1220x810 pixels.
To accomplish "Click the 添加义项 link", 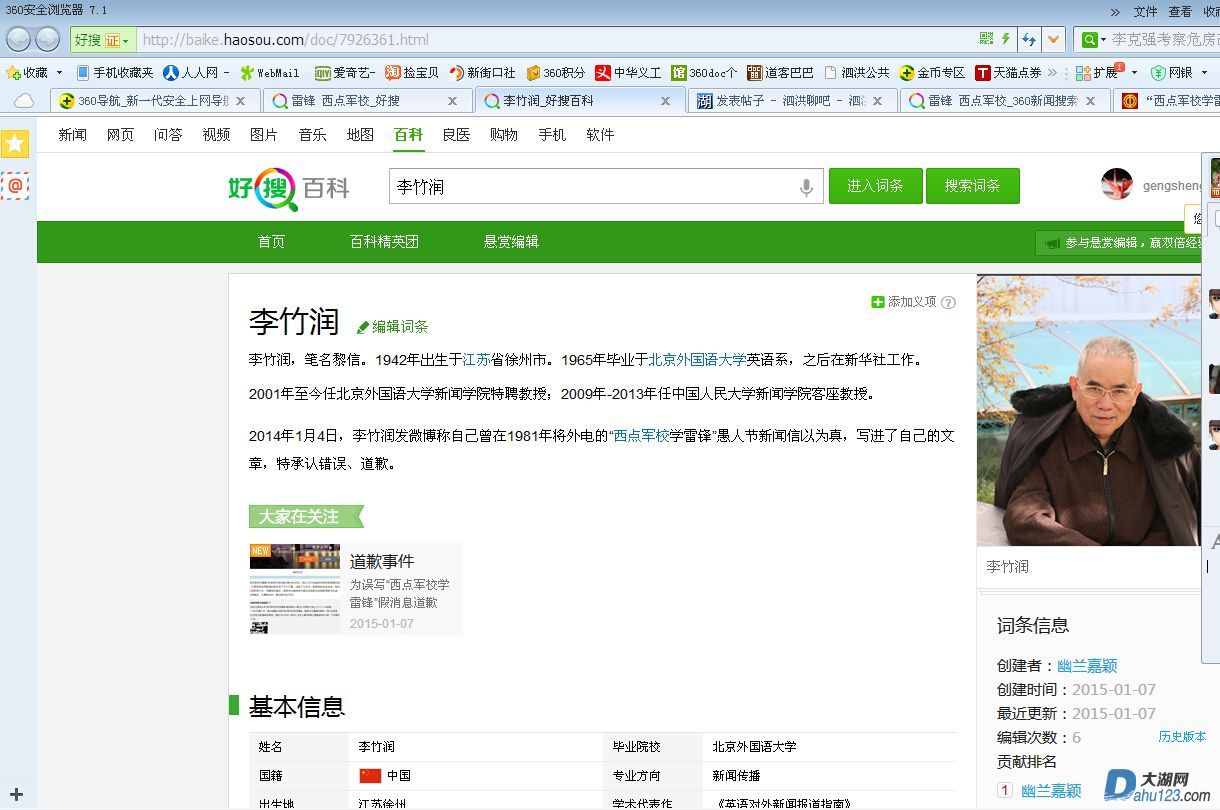I will (904, 302).
